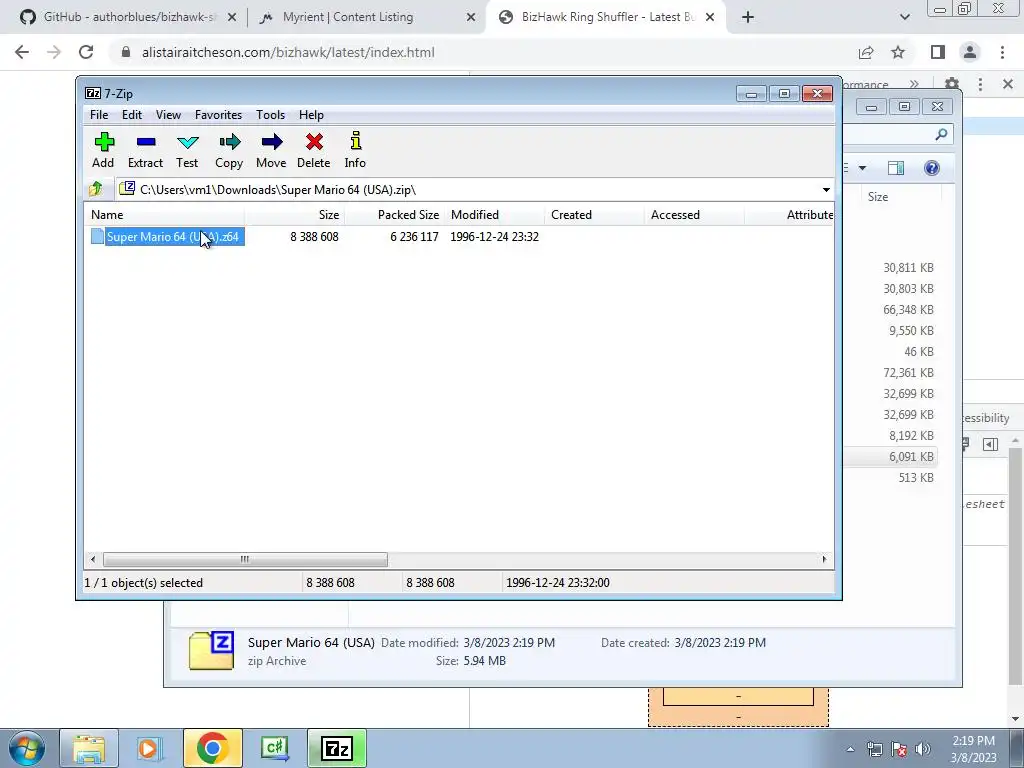The image size is (1024, 768).
Task: Reload the current page
Action: coord(86,52)
